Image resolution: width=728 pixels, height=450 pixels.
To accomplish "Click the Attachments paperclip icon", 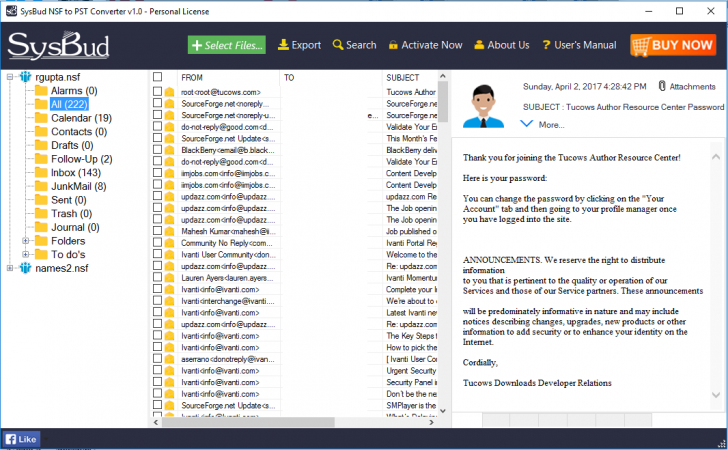I will click(662, 86).
